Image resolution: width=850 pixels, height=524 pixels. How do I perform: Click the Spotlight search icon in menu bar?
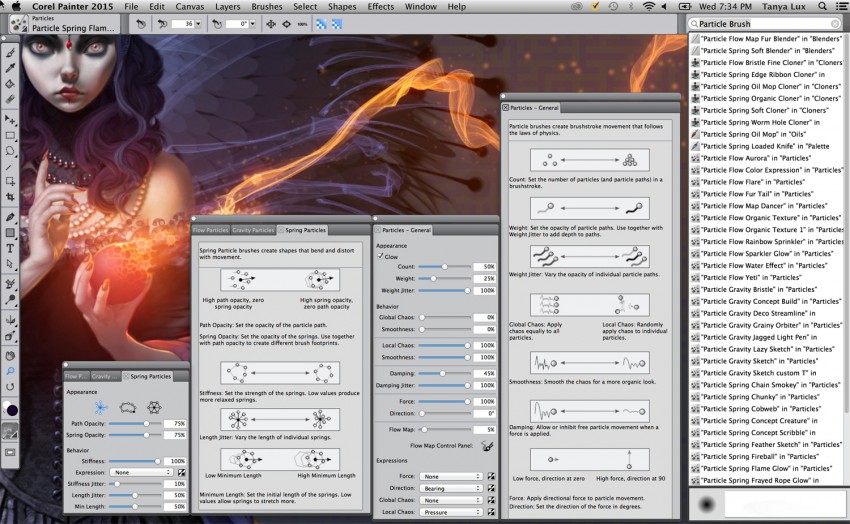pyautogui.click(x=822, y=7)
